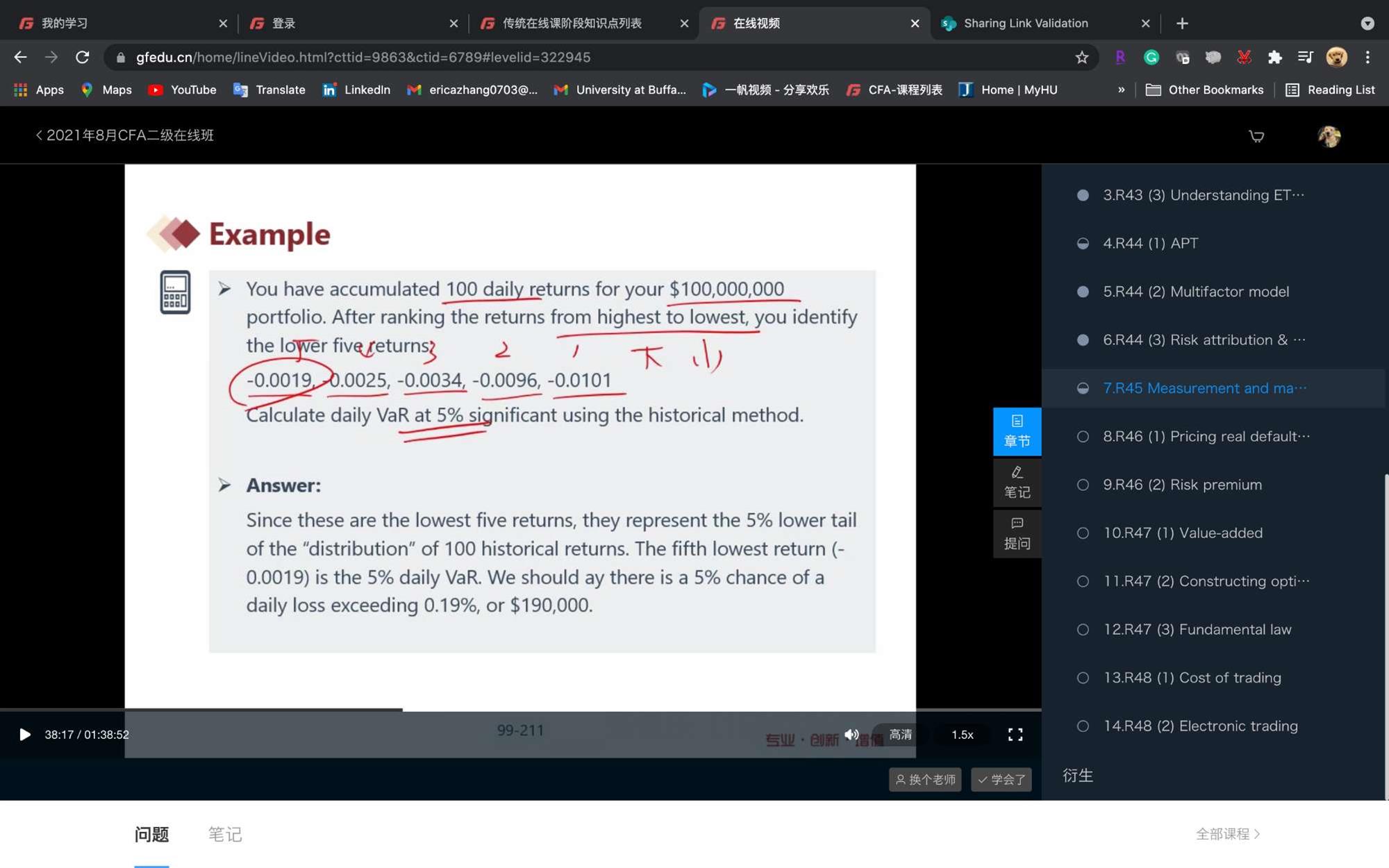The height and width of the screenshot is (868, 1389).
Task: Select lesson 10.R47 (1) Value-added
Action: coord(1183,533)
